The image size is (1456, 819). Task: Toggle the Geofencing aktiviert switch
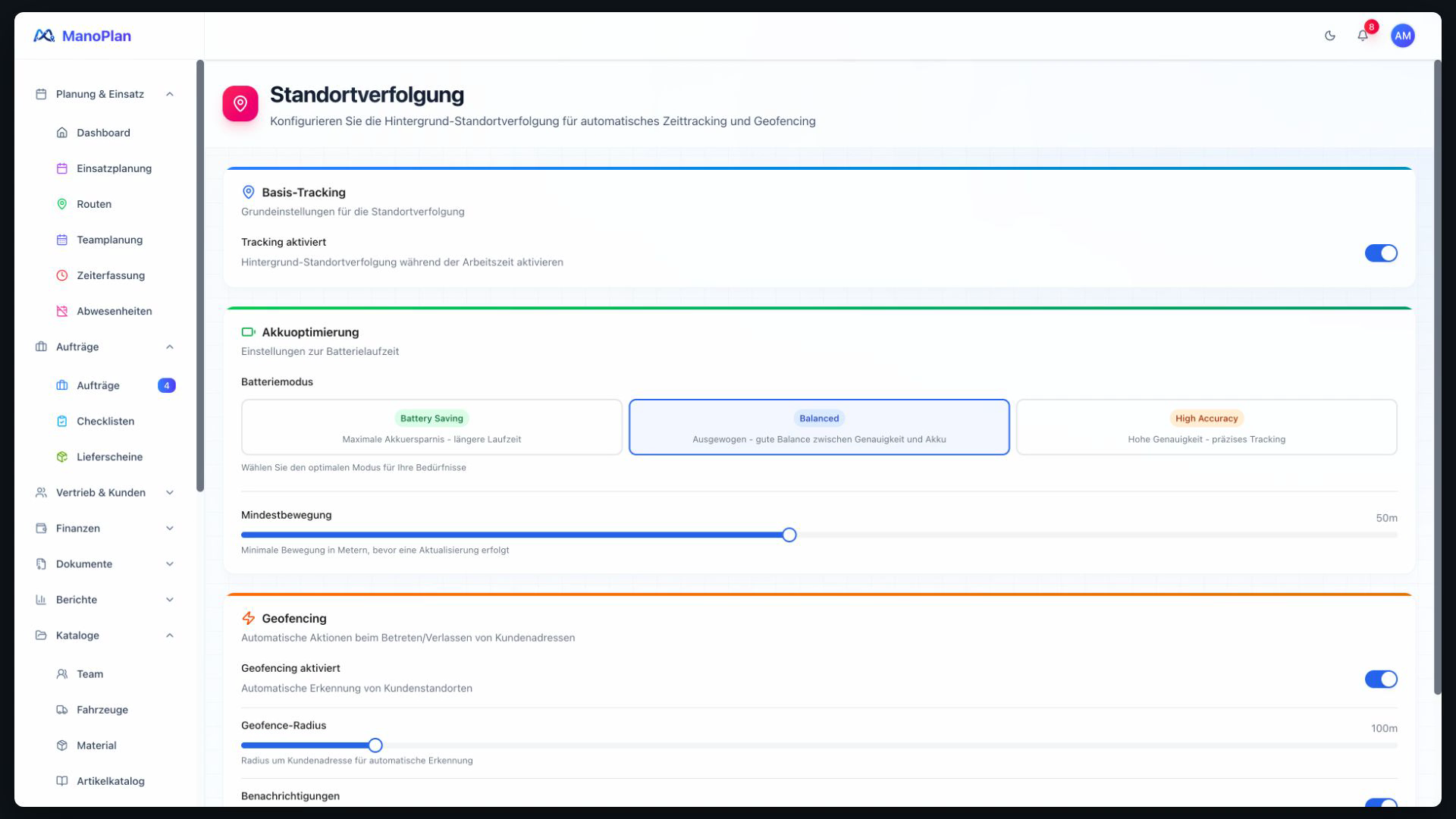pyautogui.click(x=1381, y=679)
